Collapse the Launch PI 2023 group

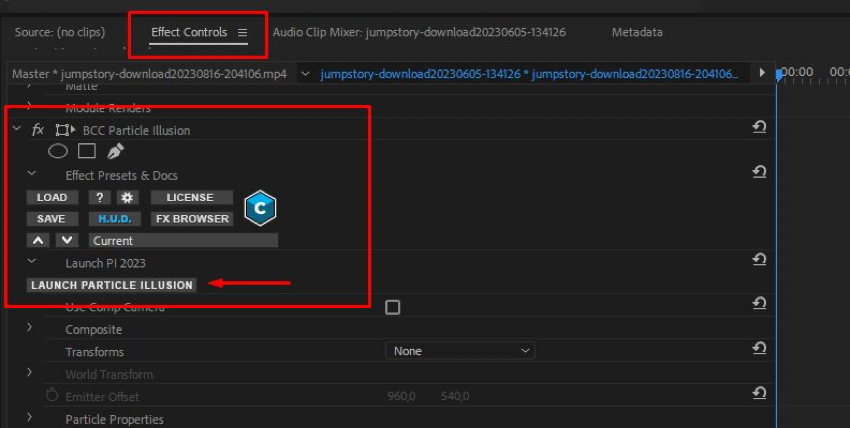coord(31,261)
